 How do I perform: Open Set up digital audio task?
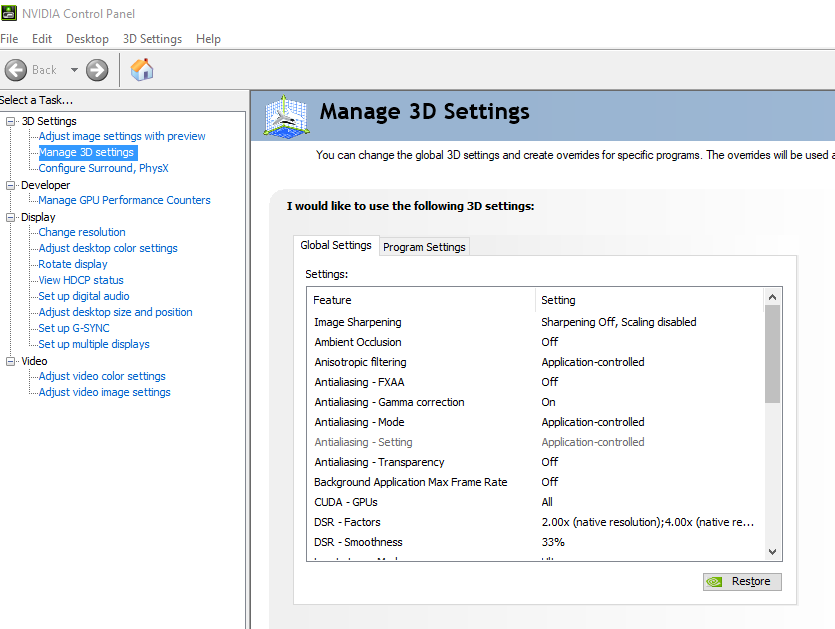pos(84,296)
